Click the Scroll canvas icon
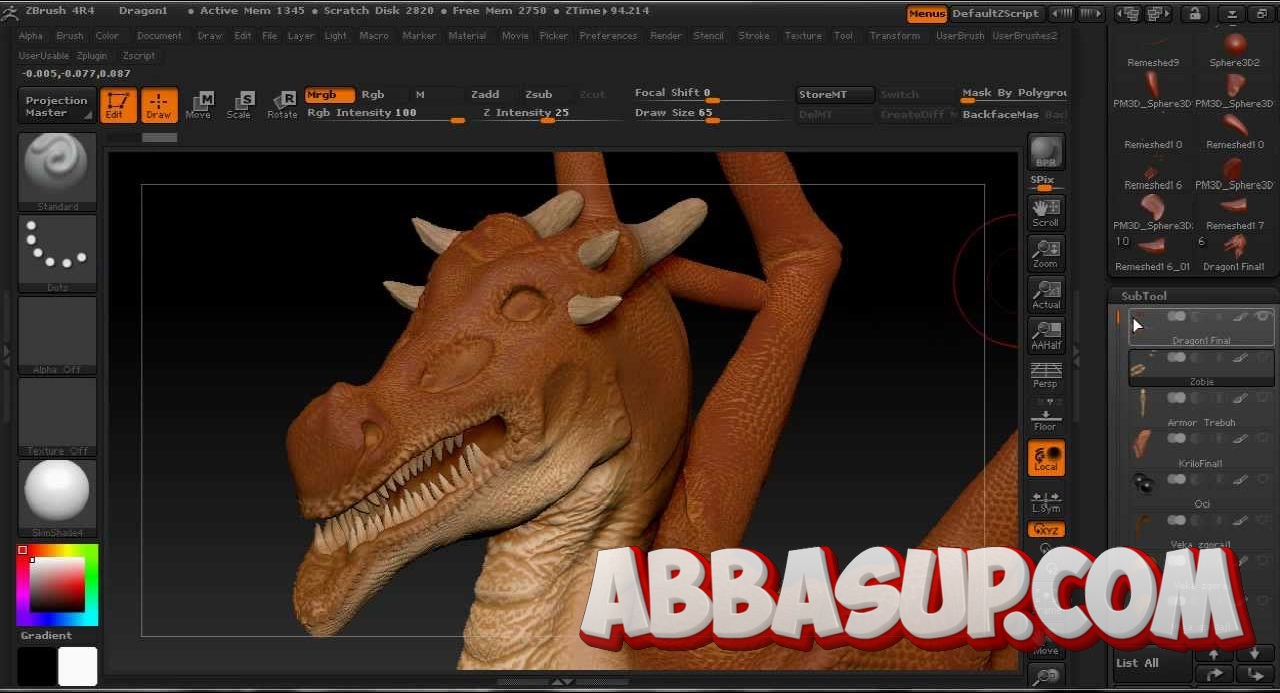 (x=1046, y=212)
